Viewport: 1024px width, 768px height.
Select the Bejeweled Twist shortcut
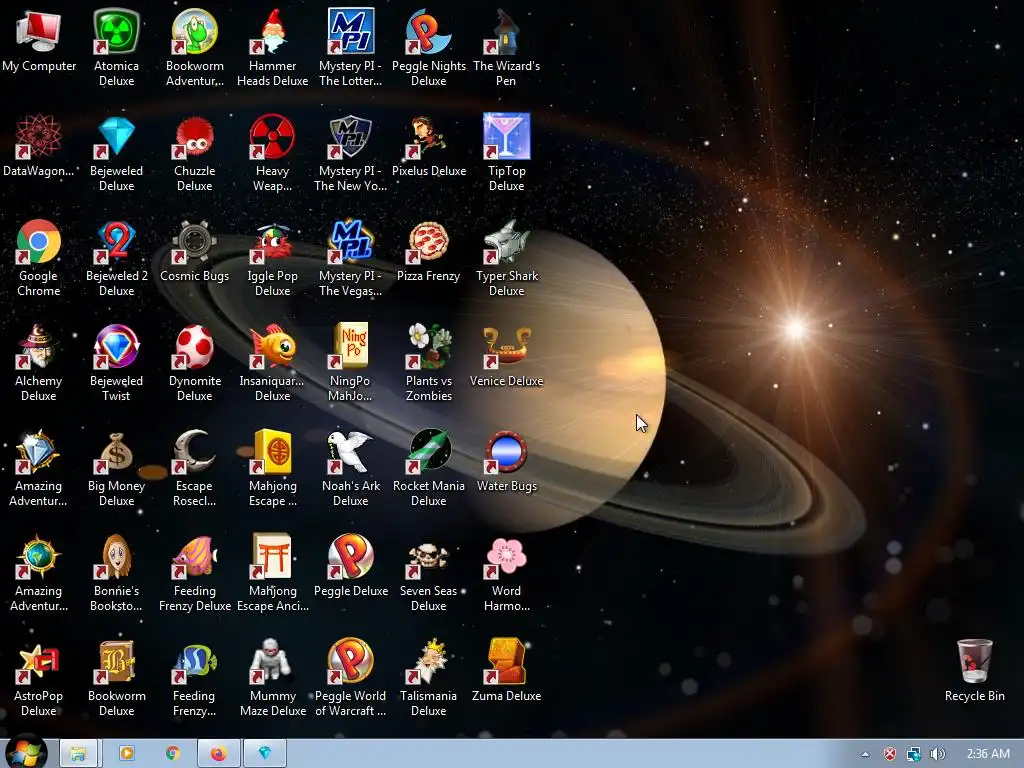click(x=116, y=347)
